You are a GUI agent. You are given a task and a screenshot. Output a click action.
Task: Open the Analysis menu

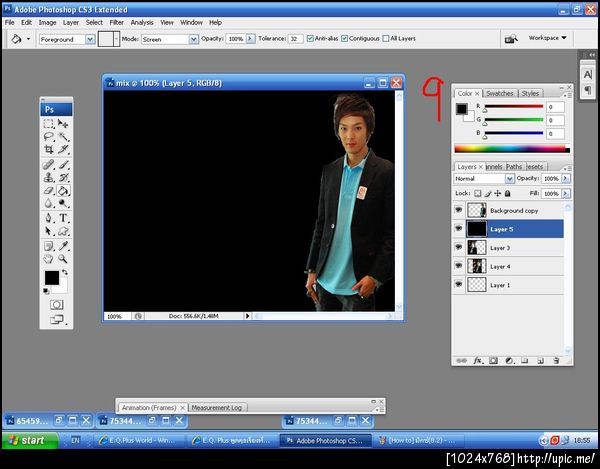point(142,23)
